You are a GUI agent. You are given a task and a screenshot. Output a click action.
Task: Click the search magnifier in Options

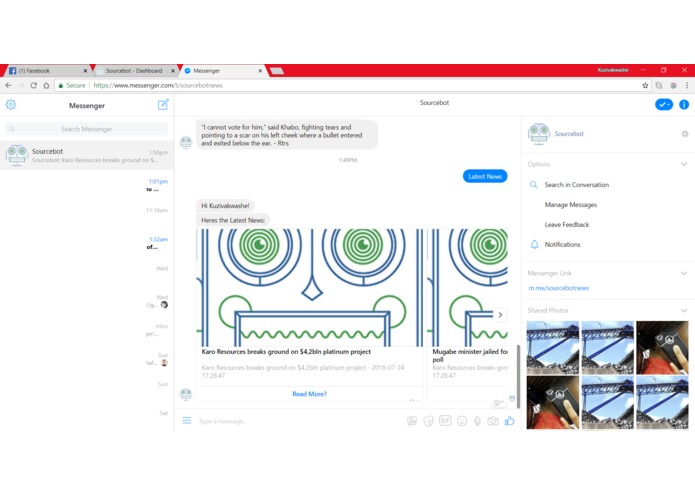click(x=534, y=185)
